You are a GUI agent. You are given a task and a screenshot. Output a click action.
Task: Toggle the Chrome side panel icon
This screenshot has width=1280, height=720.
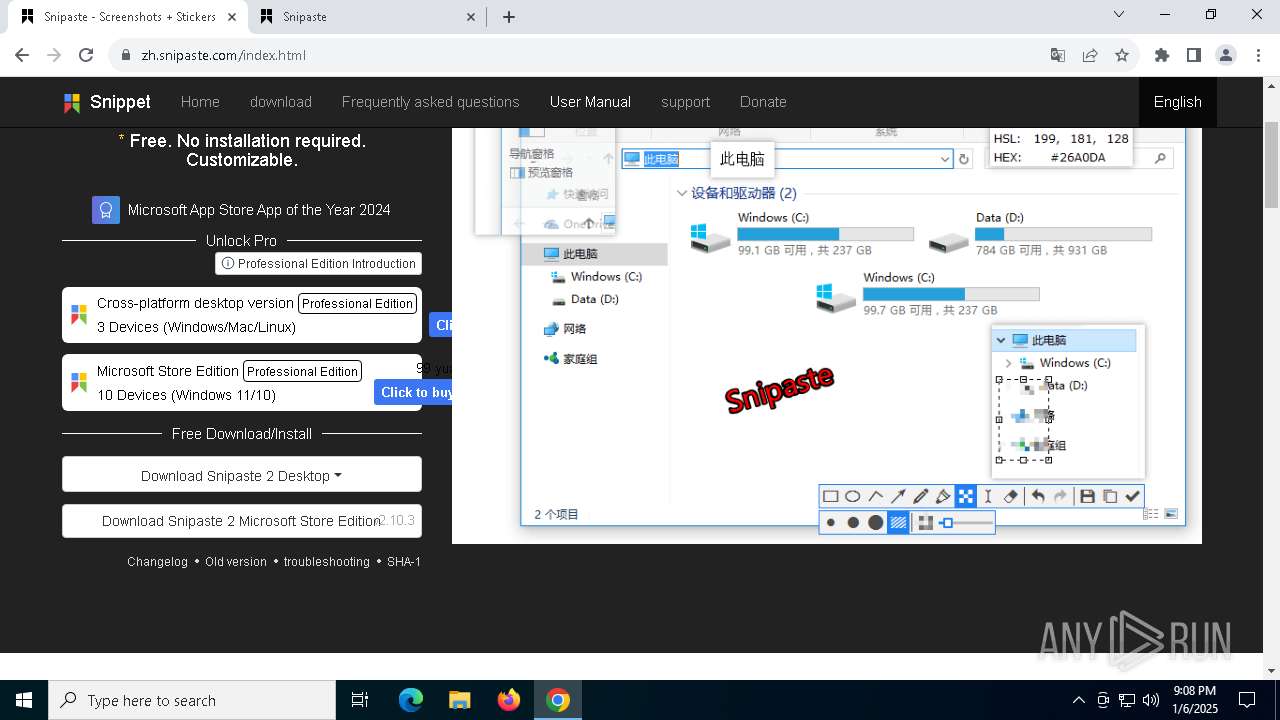(1194, 55)
